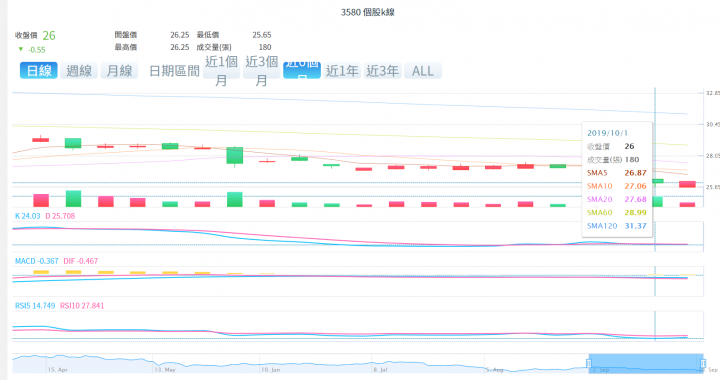Screen dimensions: 720x380
Task: Click the 成交量(張) value 180 in header
Action: point(265,47)
